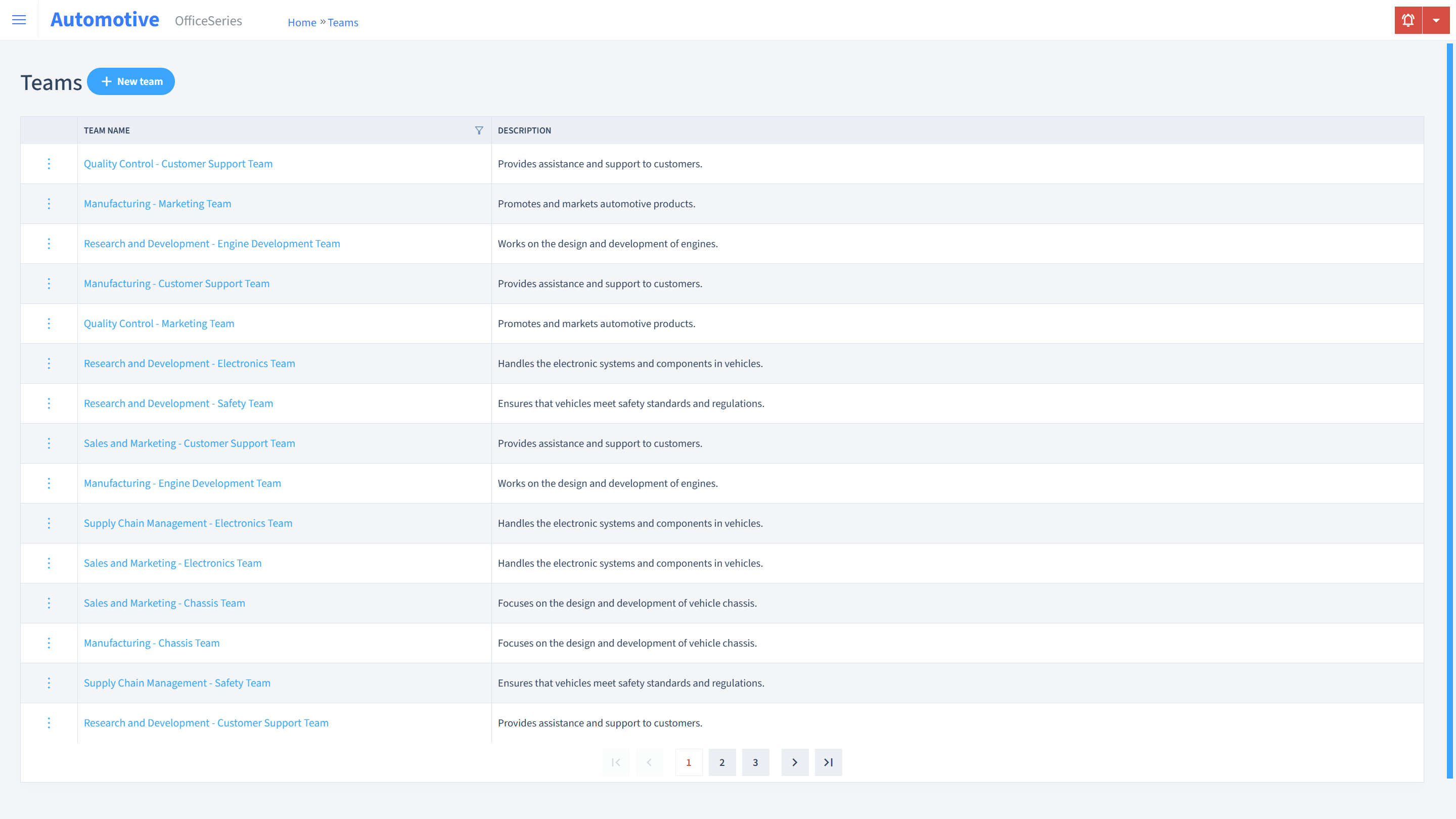The image size is (1456, 819).
Task: Click the Teams breadcrumb navigation item
Action: tap(343, 22)
